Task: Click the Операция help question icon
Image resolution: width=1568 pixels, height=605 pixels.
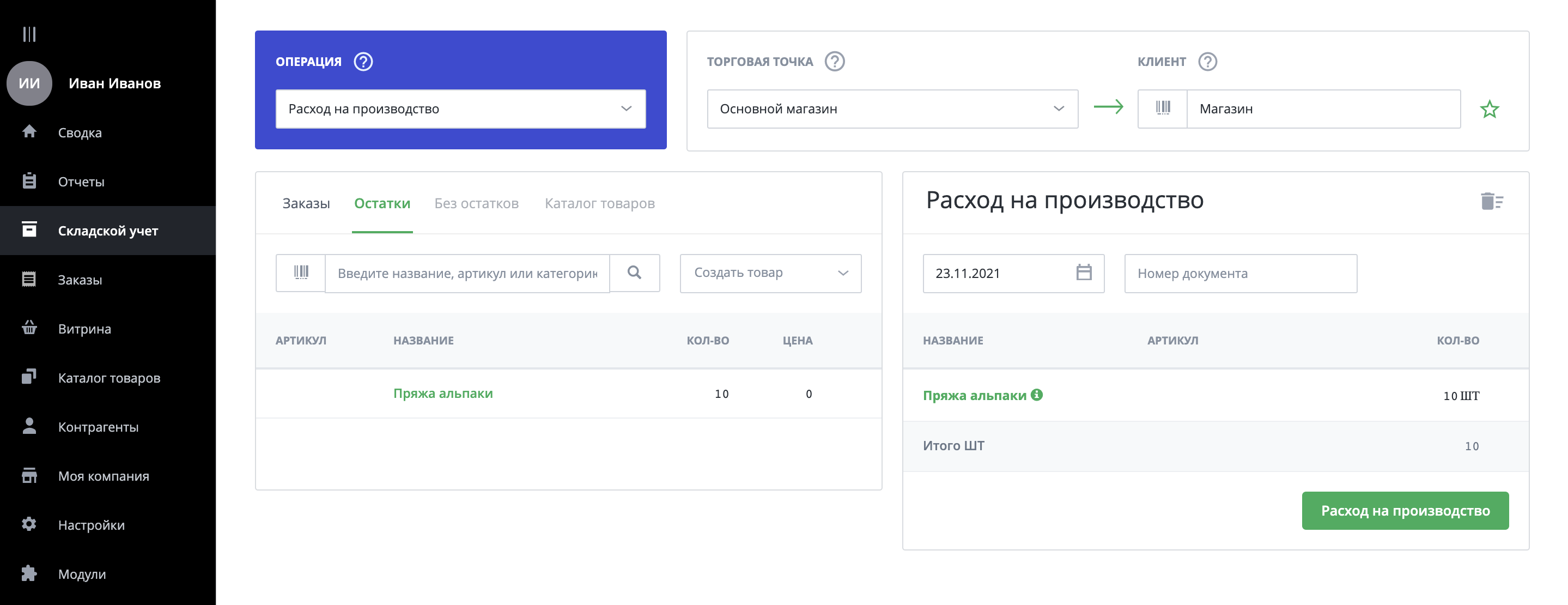Action: (x=363, y=62)
